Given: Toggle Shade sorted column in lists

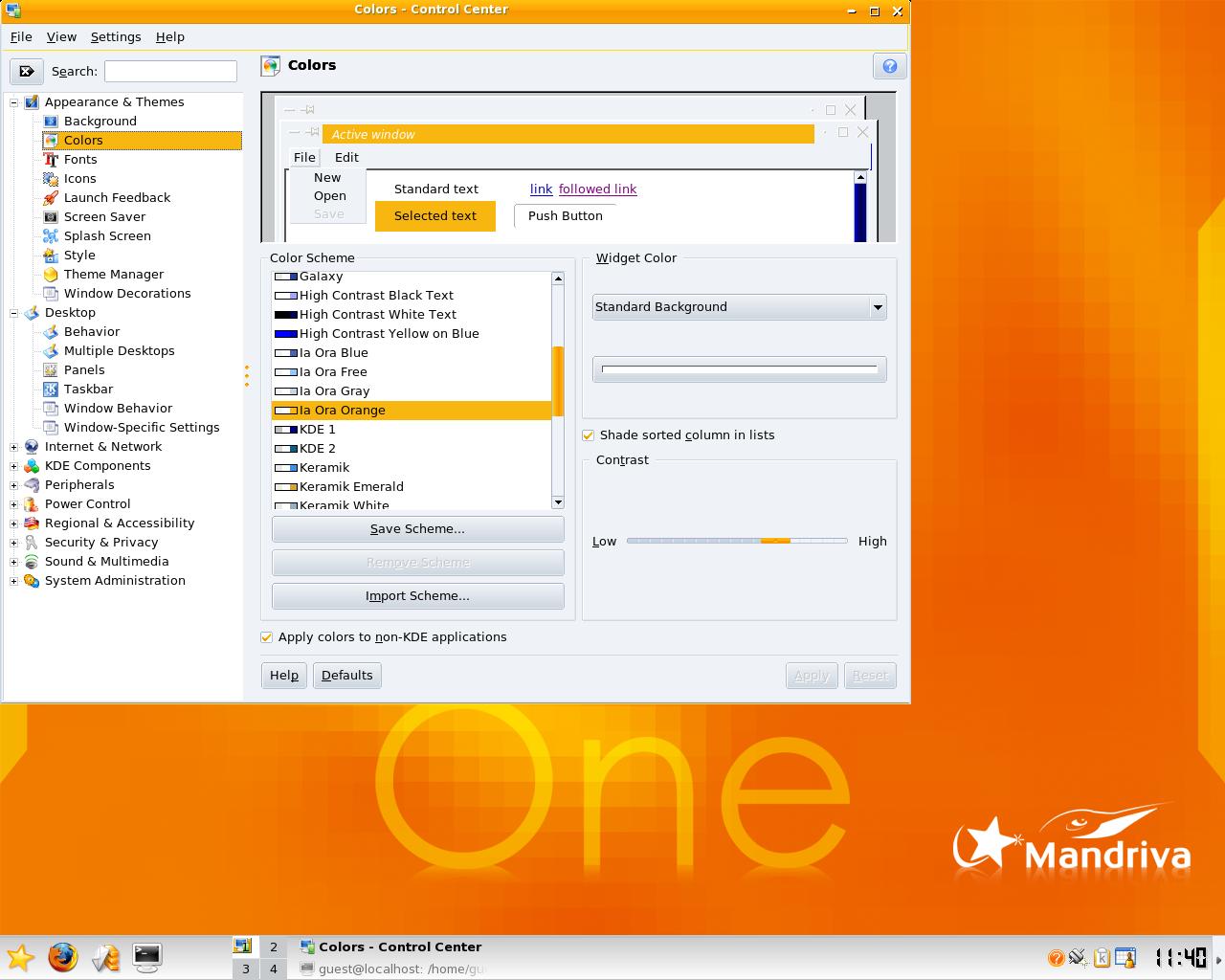Looking at the screenshot, I should pyautogui.click(x=589, y=435).
